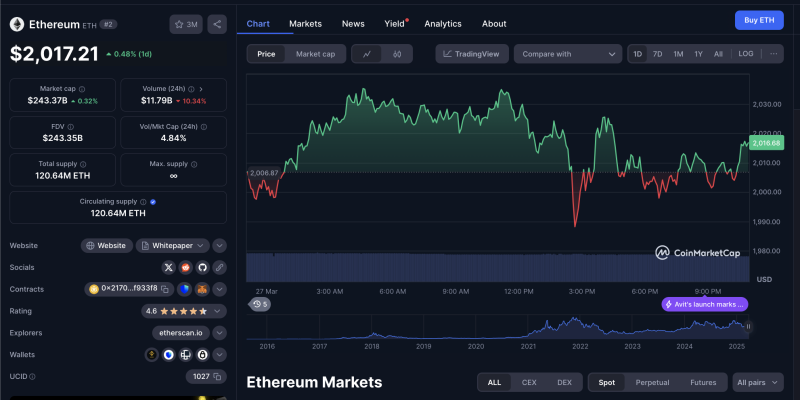Viewport: 800px width, 400px height.
Task: Set chart range to 1D
Action: point(638,54)
